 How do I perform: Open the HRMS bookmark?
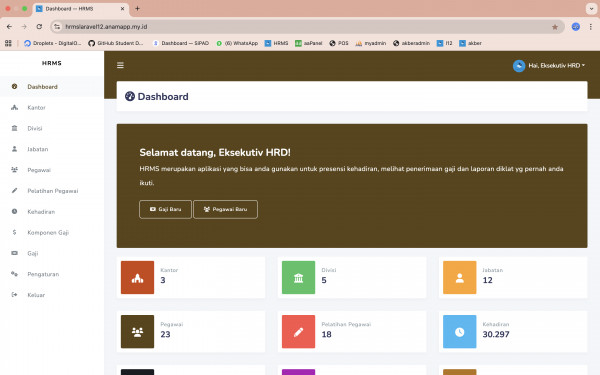[x=276, y=43]
